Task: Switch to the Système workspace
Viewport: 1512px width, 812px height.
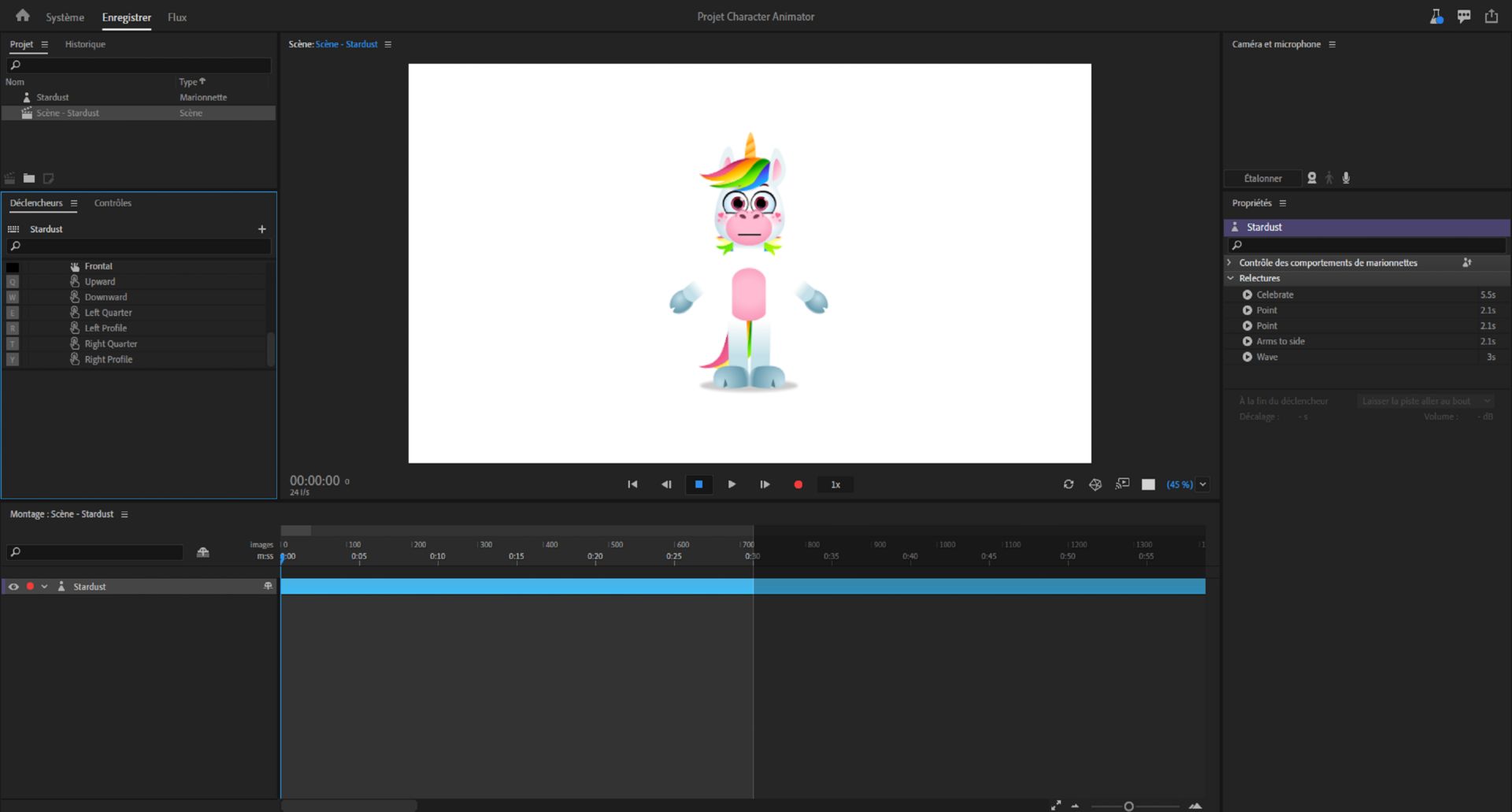Action: point(65,17)
